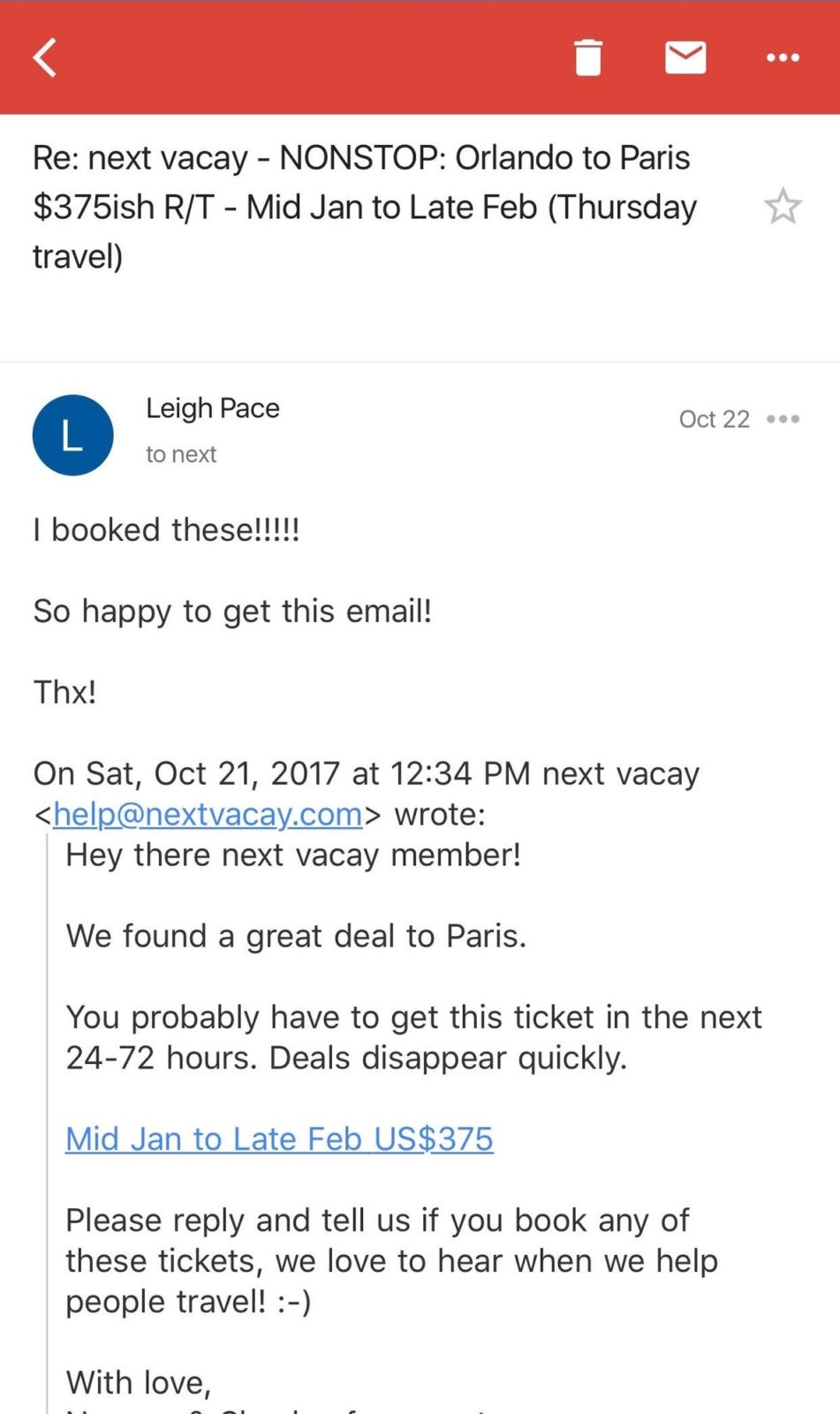Screen dimensions: 840x1414
Task: Tap the "Please reply and tell us" paragraph
Action: click(x=390, y=1260)
